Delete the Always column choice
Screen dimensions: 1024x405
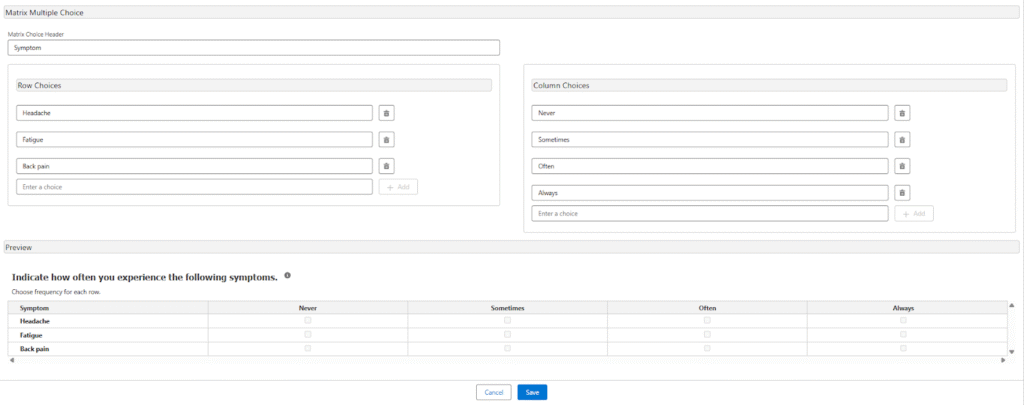pos(902,193)
